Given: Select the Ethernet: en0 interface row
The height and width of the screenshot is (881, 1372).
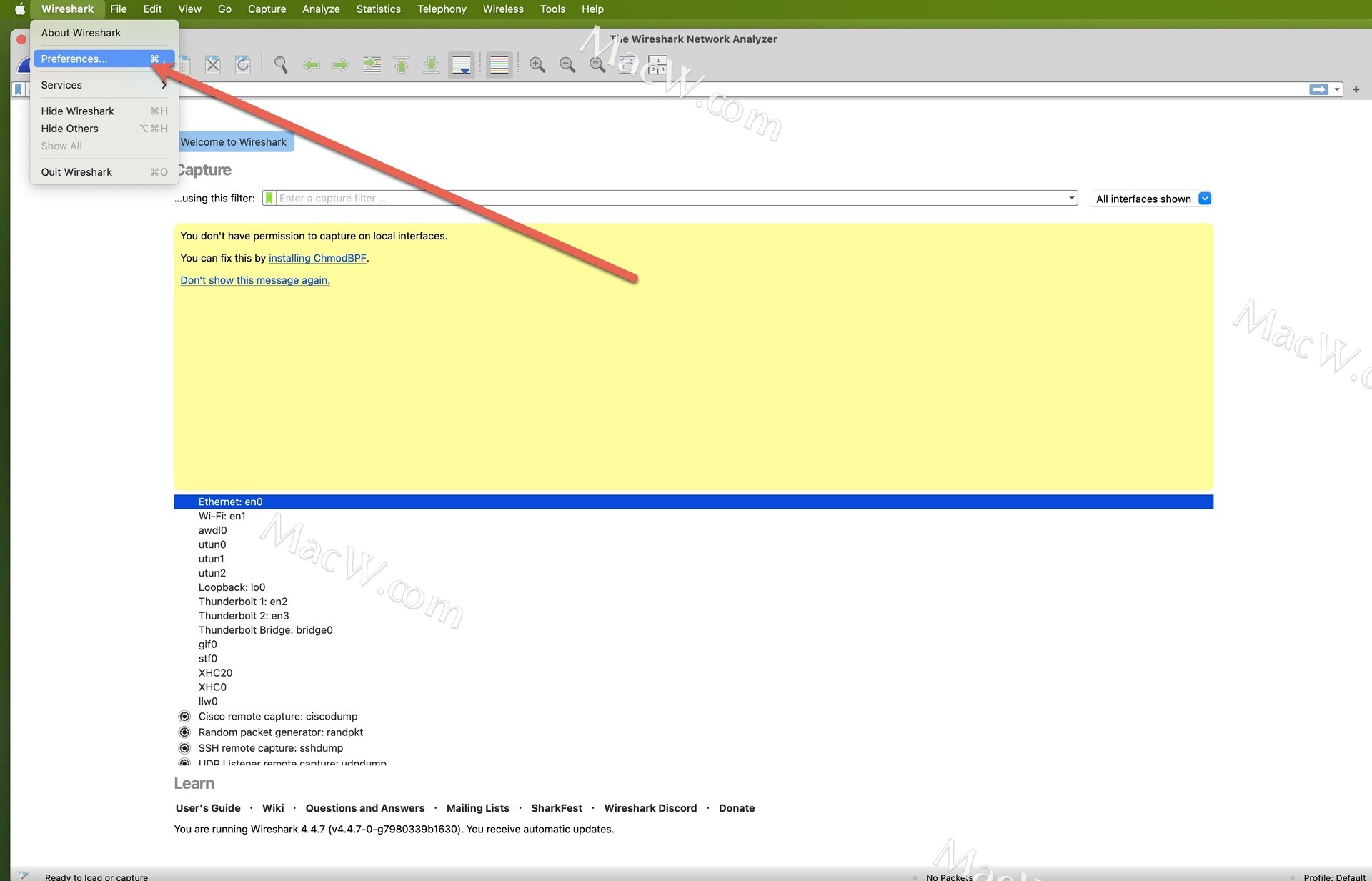Looking at the screenshot, I should (x=693, y=502).
